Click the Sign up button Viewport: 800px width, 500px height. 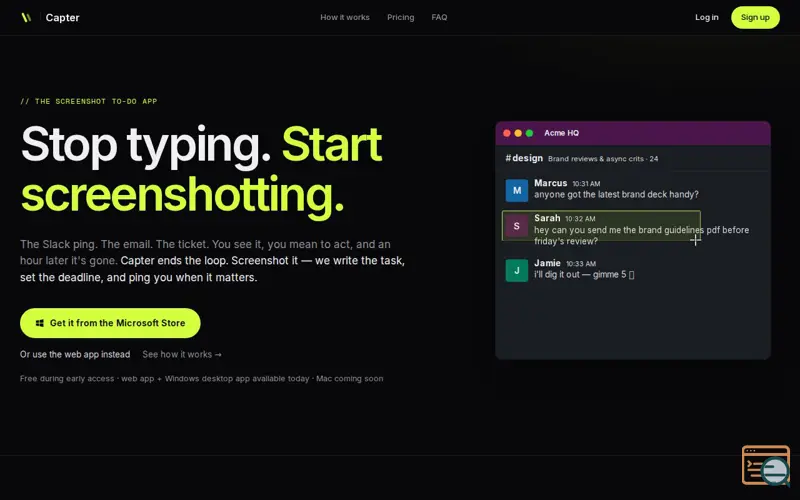[755, 17]
